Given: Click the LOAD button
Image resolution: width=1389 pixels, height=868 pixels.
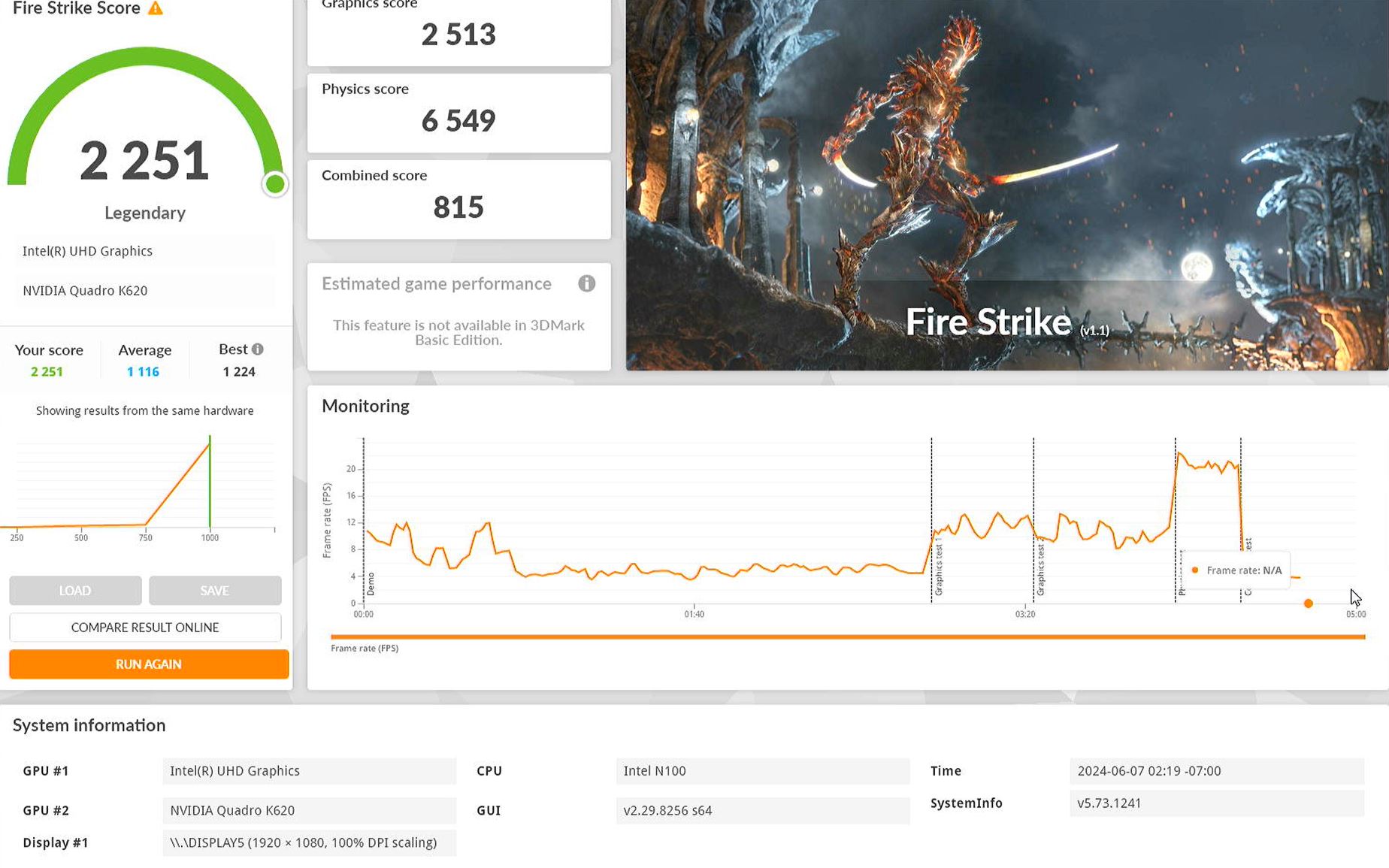Looking at the screenshot, I should pos(75,591).
